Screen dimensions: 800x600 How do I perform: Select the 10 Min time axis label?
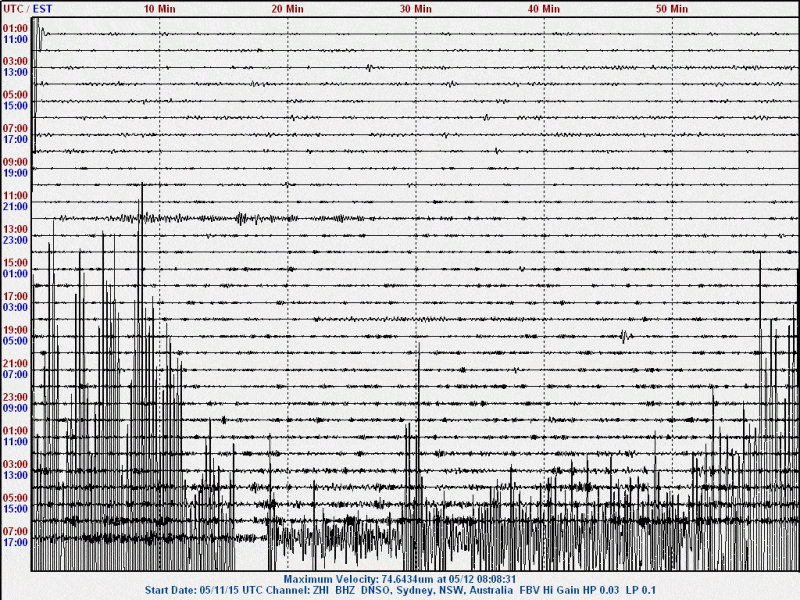tap(159, 9)
